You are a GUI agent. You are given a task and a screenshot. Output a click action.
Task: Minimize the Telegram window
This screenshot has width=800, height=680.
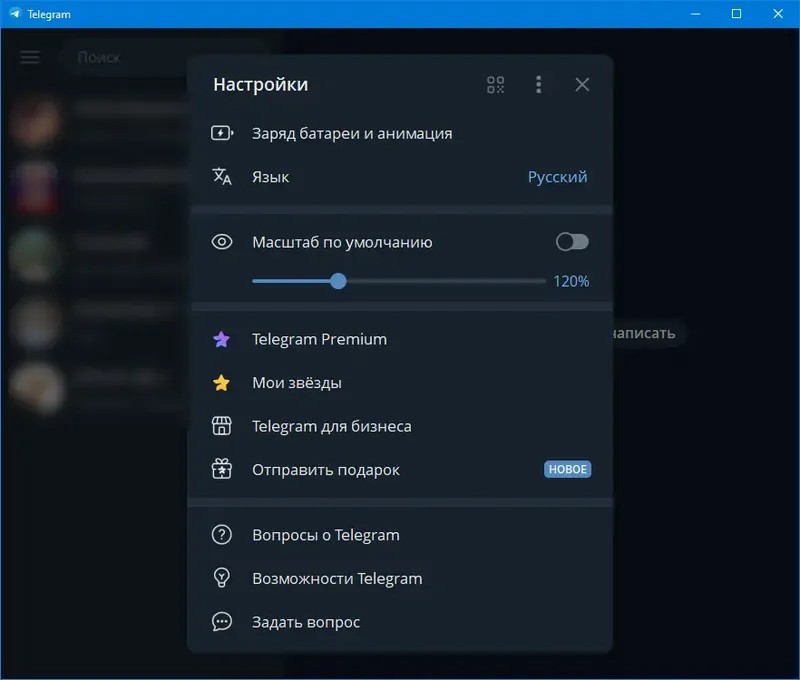point(695,14)
